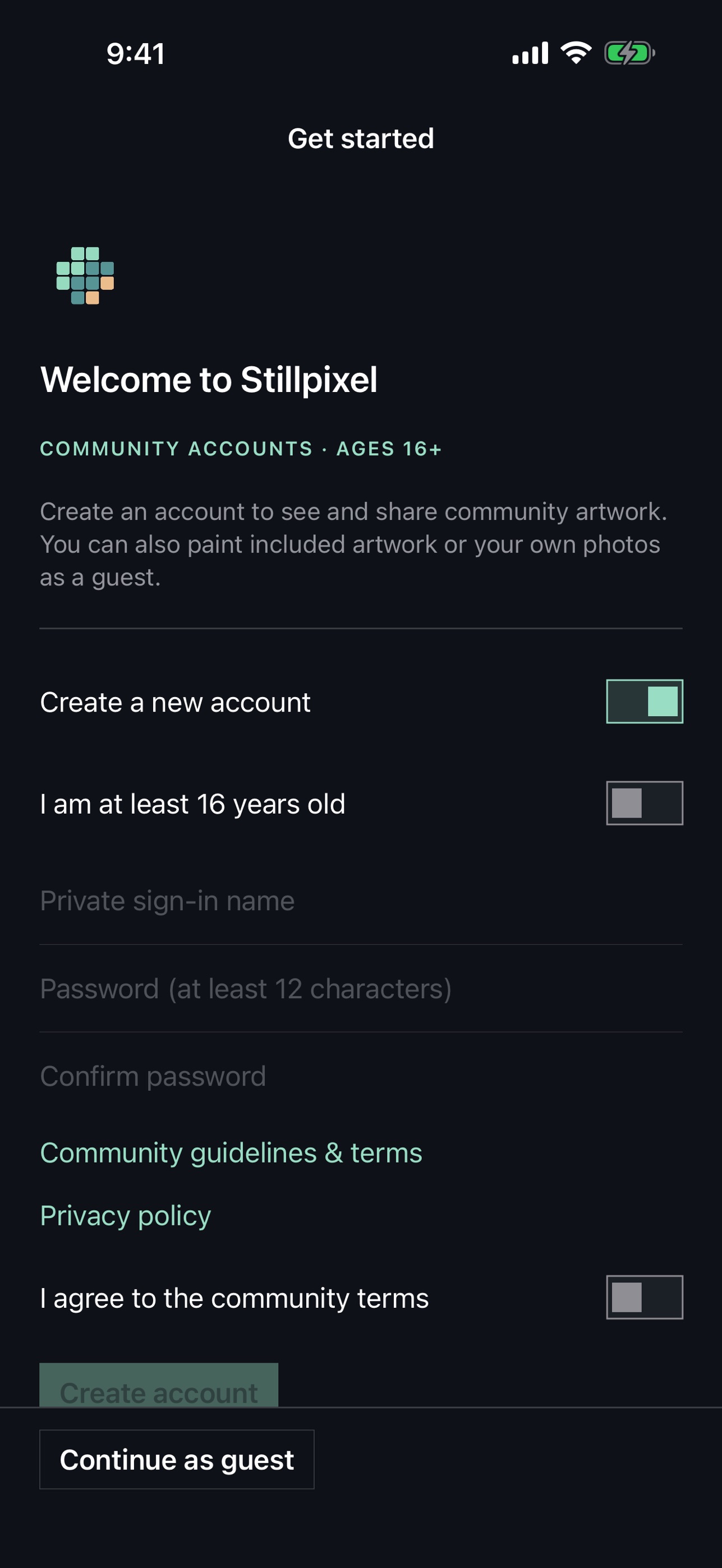Select the Password field

coord(361,989)
